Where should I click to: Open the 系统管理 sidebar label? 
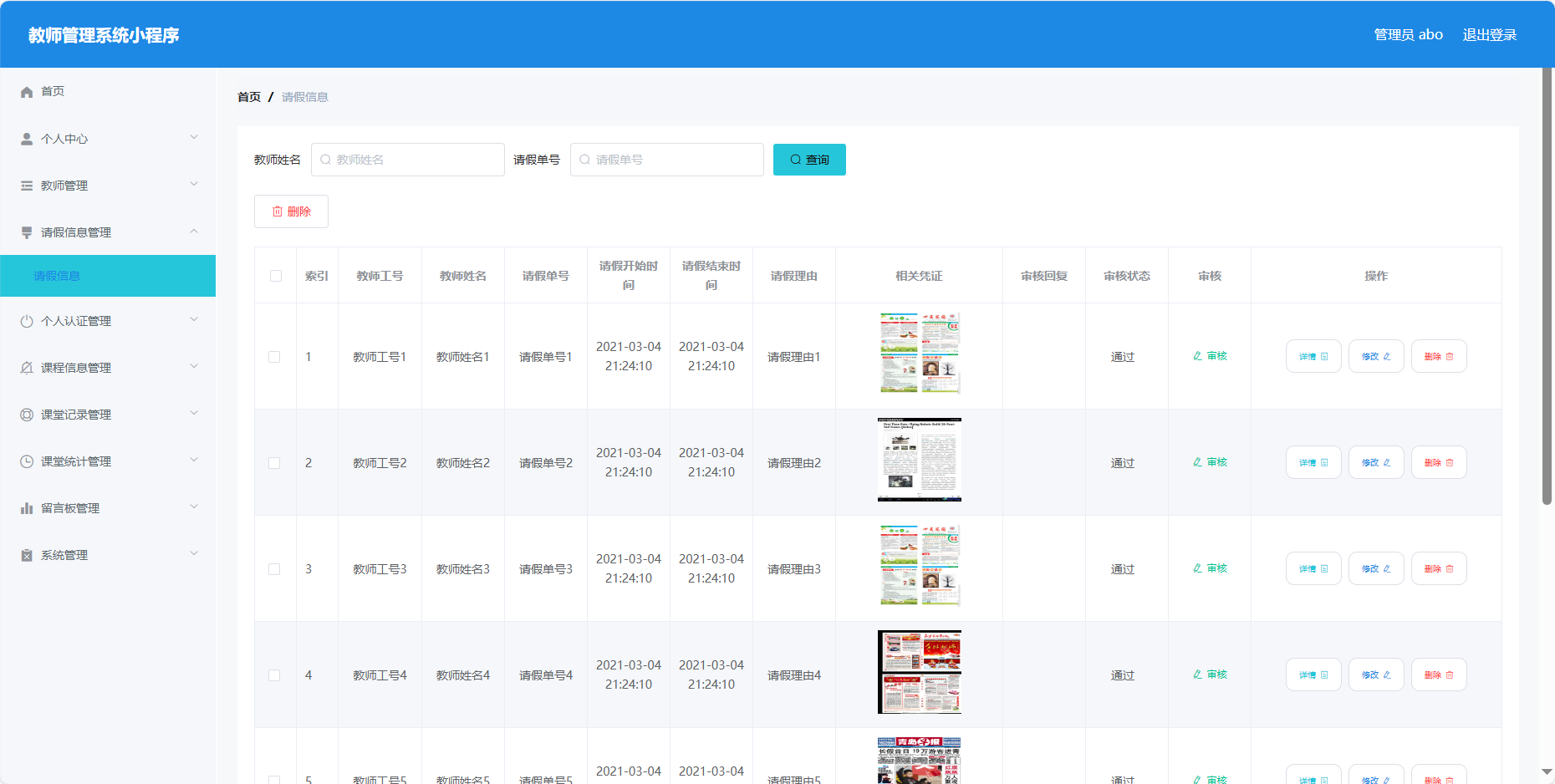pyautogui.click(x=64, y=555)
